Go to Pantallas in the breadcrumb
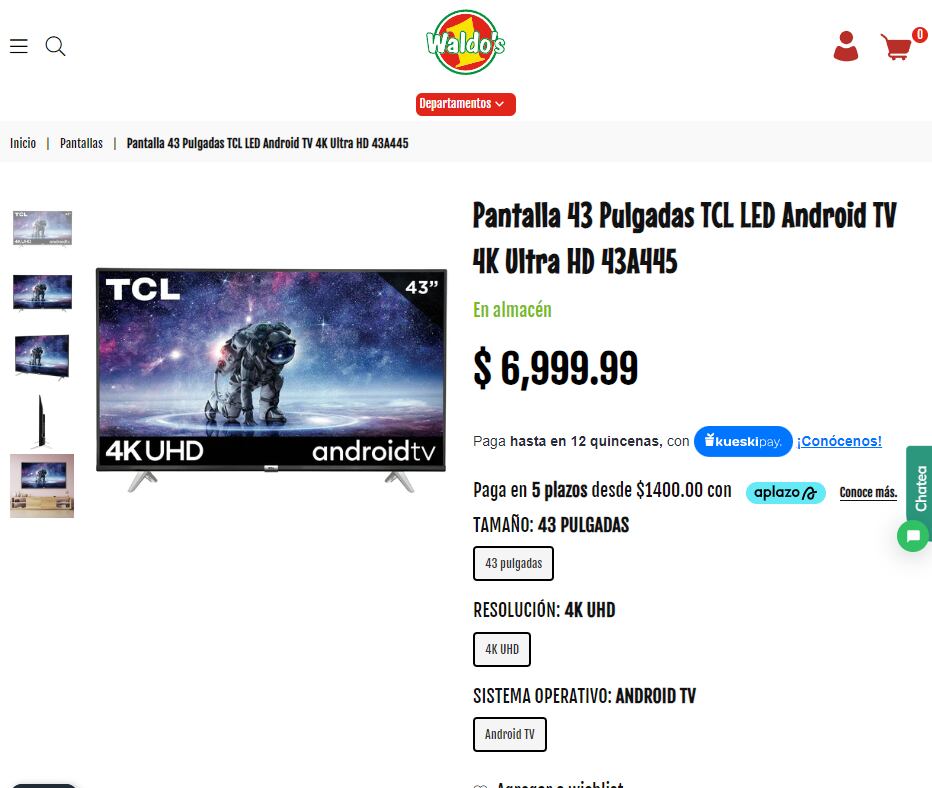The width and height of the screenshot is (932, 788). tap(81, 143)
